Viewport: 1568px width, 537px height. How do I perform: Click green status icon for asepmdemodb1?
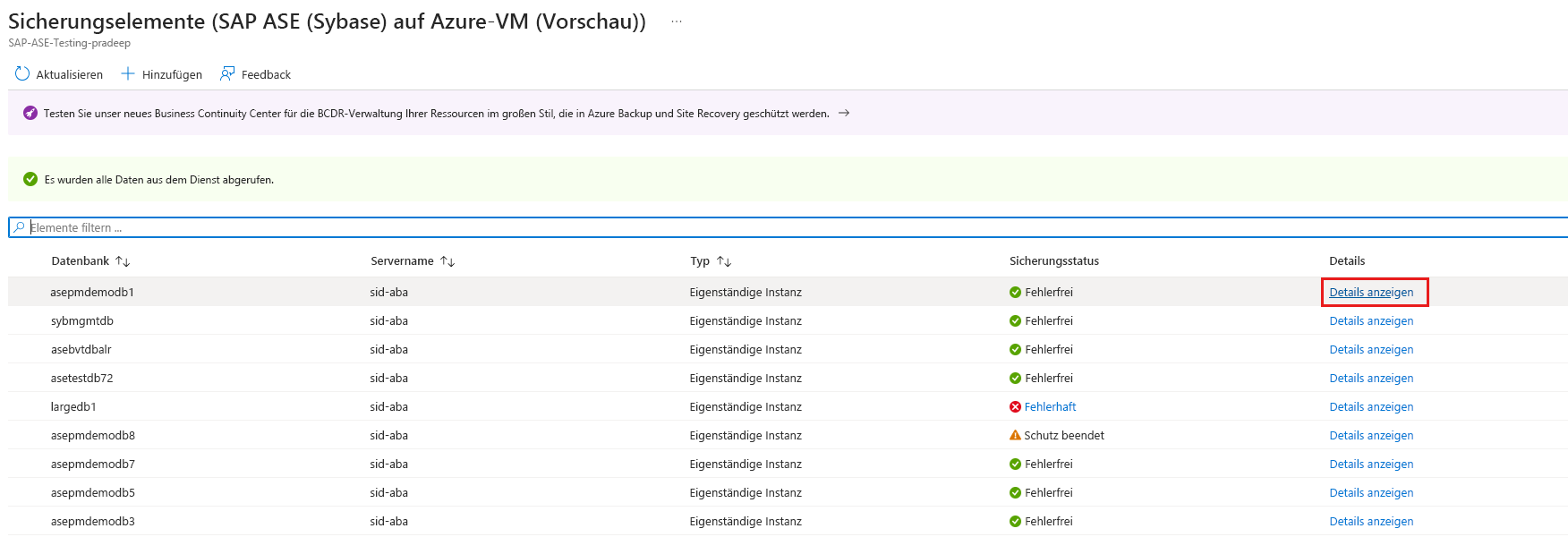1015,292
